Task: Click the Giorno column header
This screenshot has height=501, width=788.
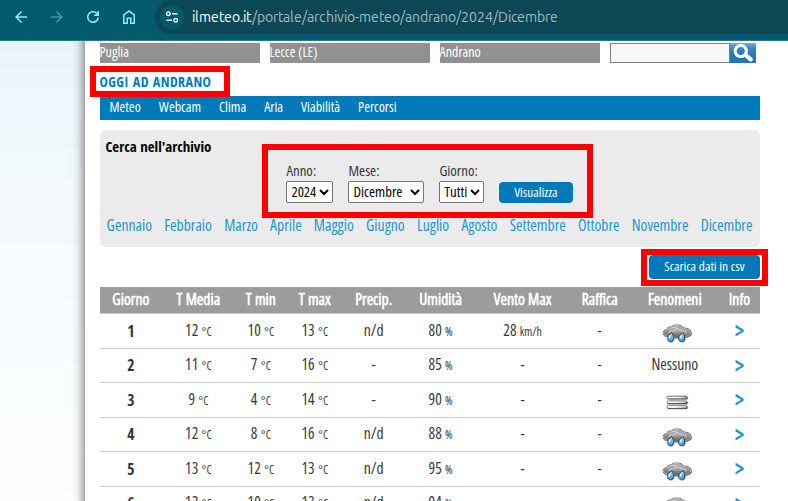Action: tap(131, 300)
